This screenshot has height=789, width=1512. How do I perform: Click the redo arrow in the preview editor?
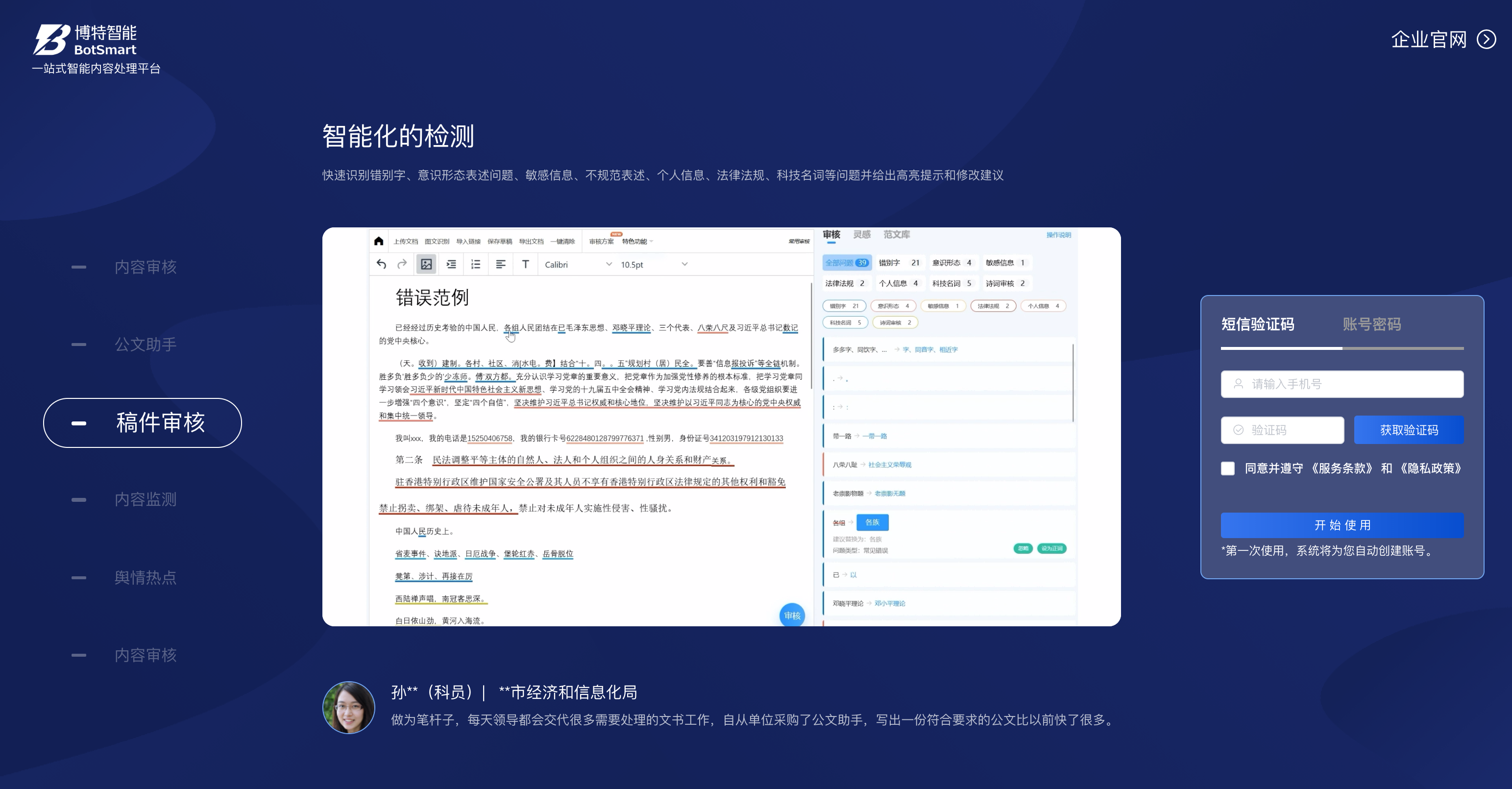[x=402, y=264]
